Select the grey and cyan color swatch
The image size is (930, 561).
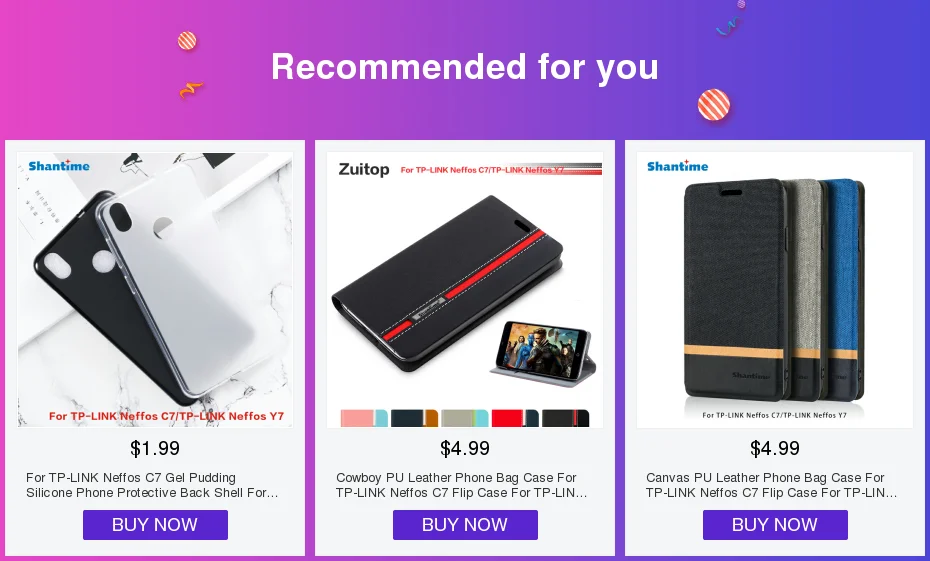[465, 418]
